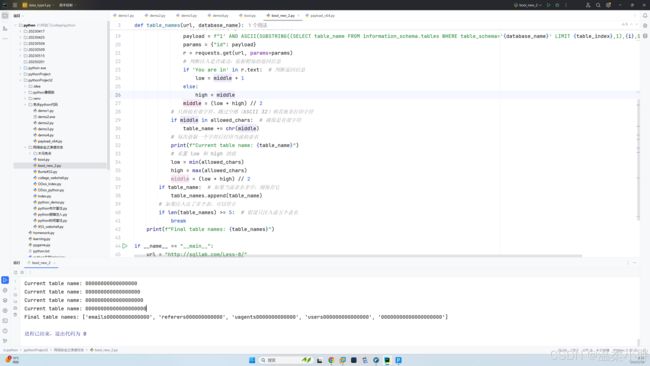Image resolution: width=650 pixels, height=366 pixels.
Task: Click the Python Console icon on left strip
Action: pos(5,290)
